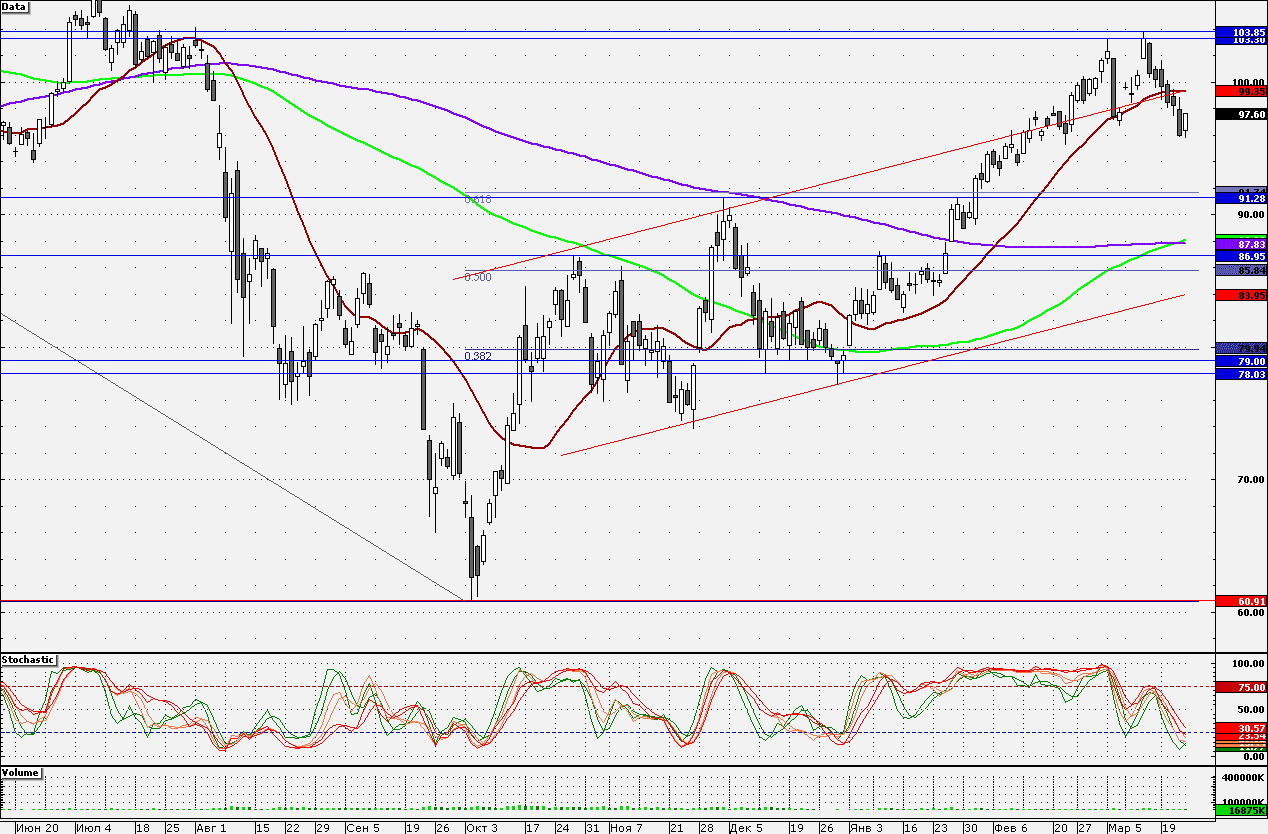The width and height of the screenshot is (1268, 834).
Task: Select the Volume panel label
Action: coord(21,773)
